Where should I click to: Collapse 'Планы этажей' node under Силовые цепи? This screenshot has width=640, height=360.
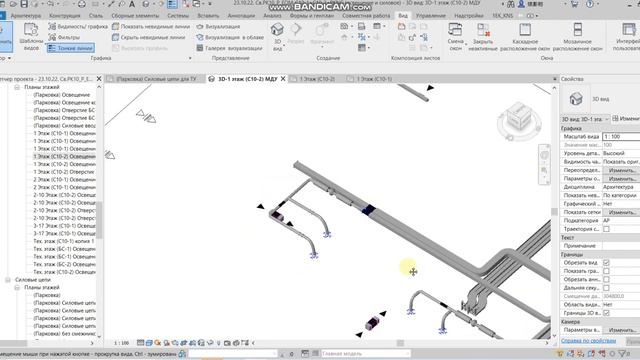pos(17,287)
